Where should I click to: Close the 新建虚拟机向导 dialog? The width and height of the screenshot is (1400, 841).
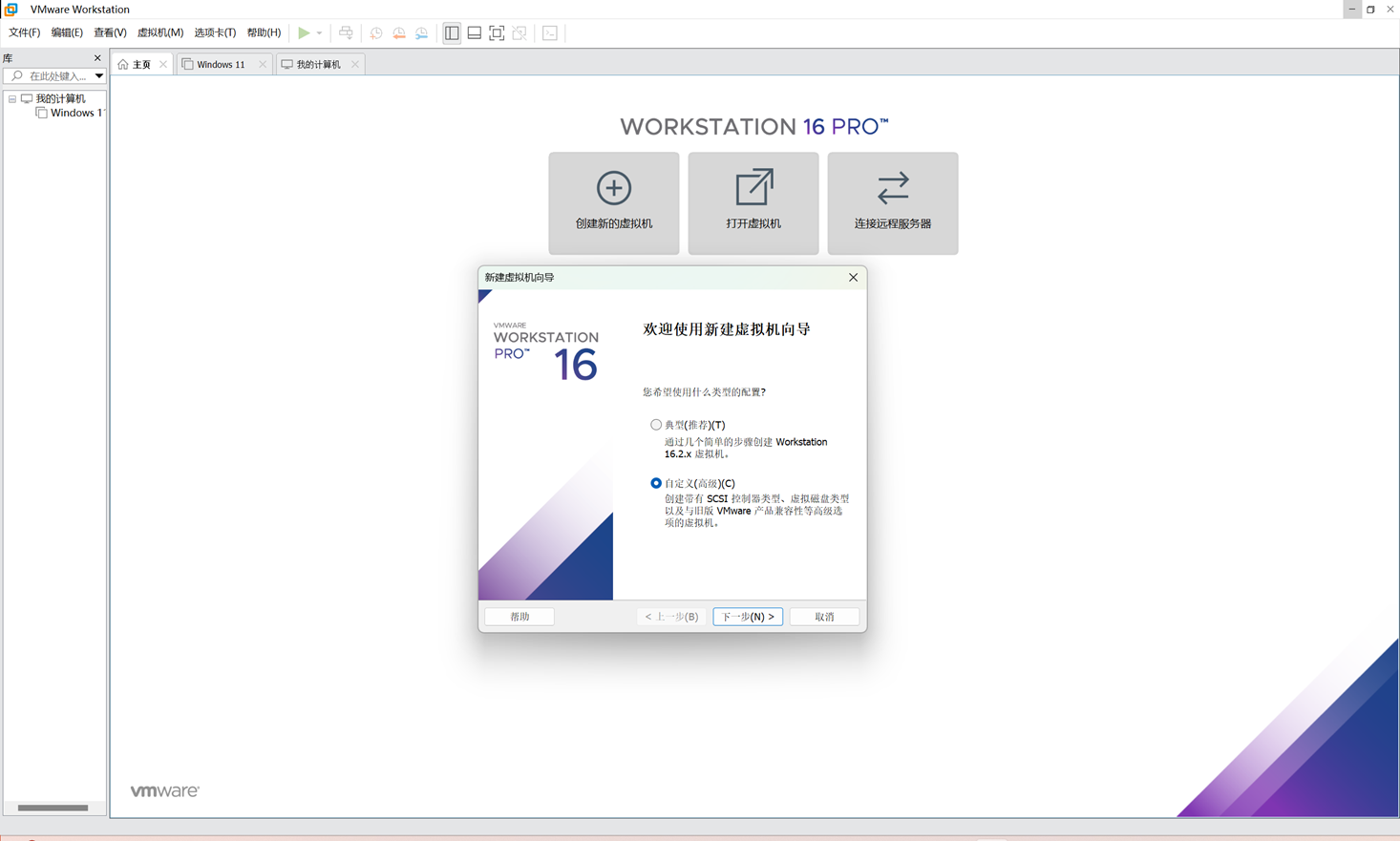click(x=854, y=278)
